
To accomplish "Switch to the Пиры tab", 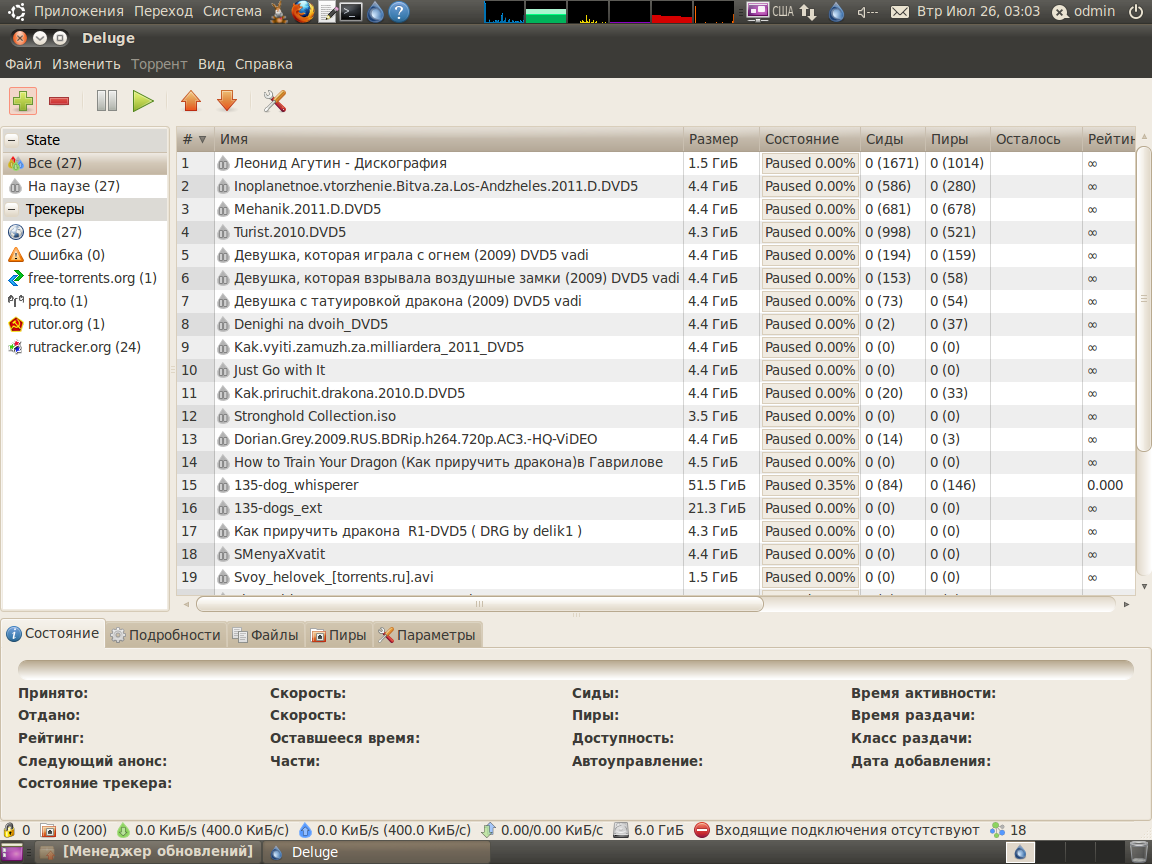I will [339, 635].
